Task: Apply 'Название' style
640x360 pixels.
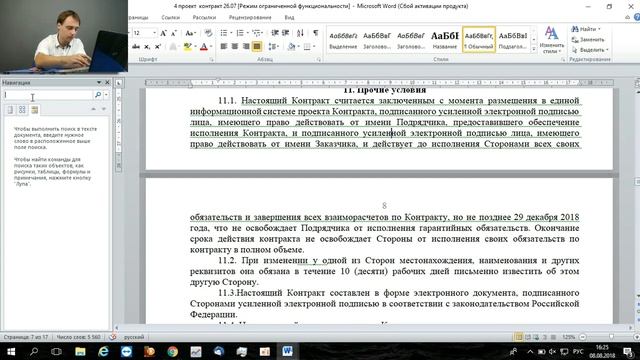Action: (x=444, y=40)
